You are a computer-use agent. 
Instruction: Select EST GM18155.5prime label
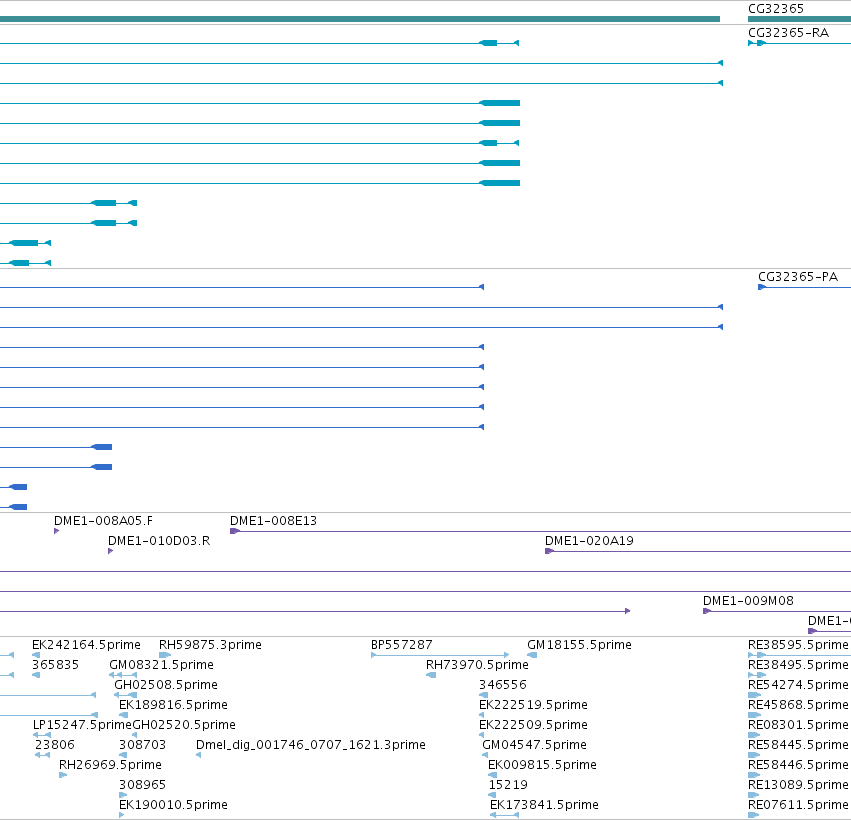click(x=579, y=645)
